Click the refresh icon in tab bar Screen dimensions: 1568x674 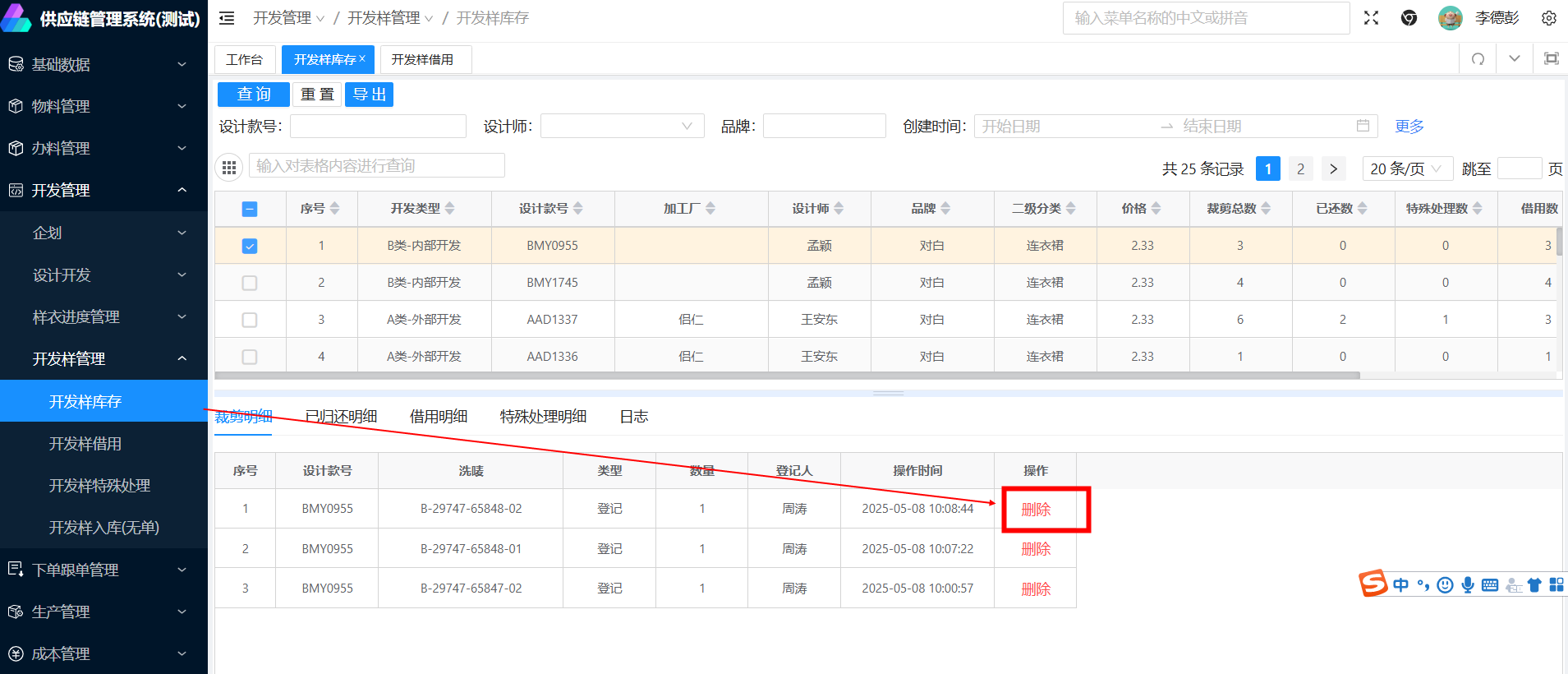(1478, 59)
